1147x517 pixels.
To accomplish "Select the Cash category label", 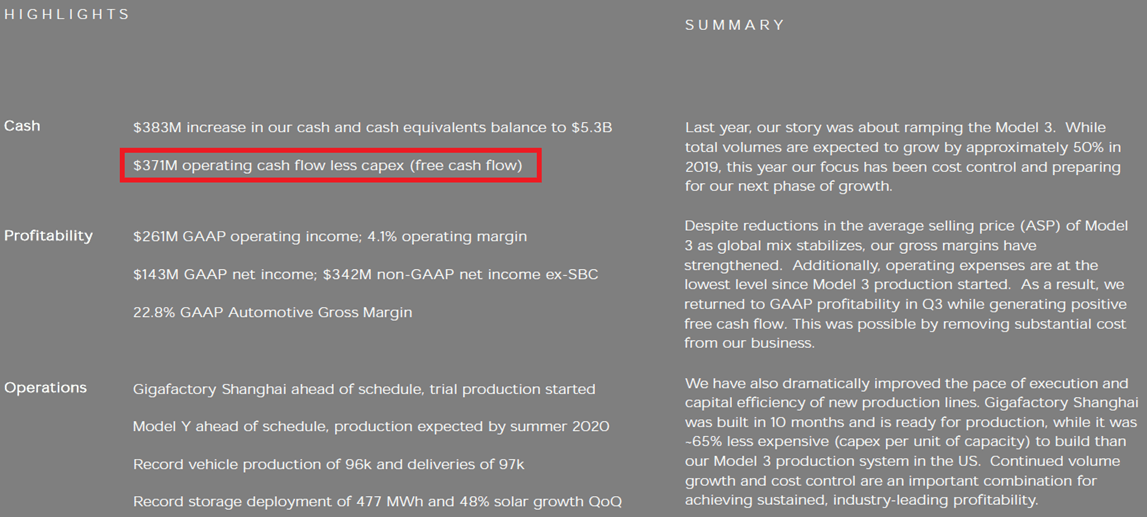I will tap(22, 126).
